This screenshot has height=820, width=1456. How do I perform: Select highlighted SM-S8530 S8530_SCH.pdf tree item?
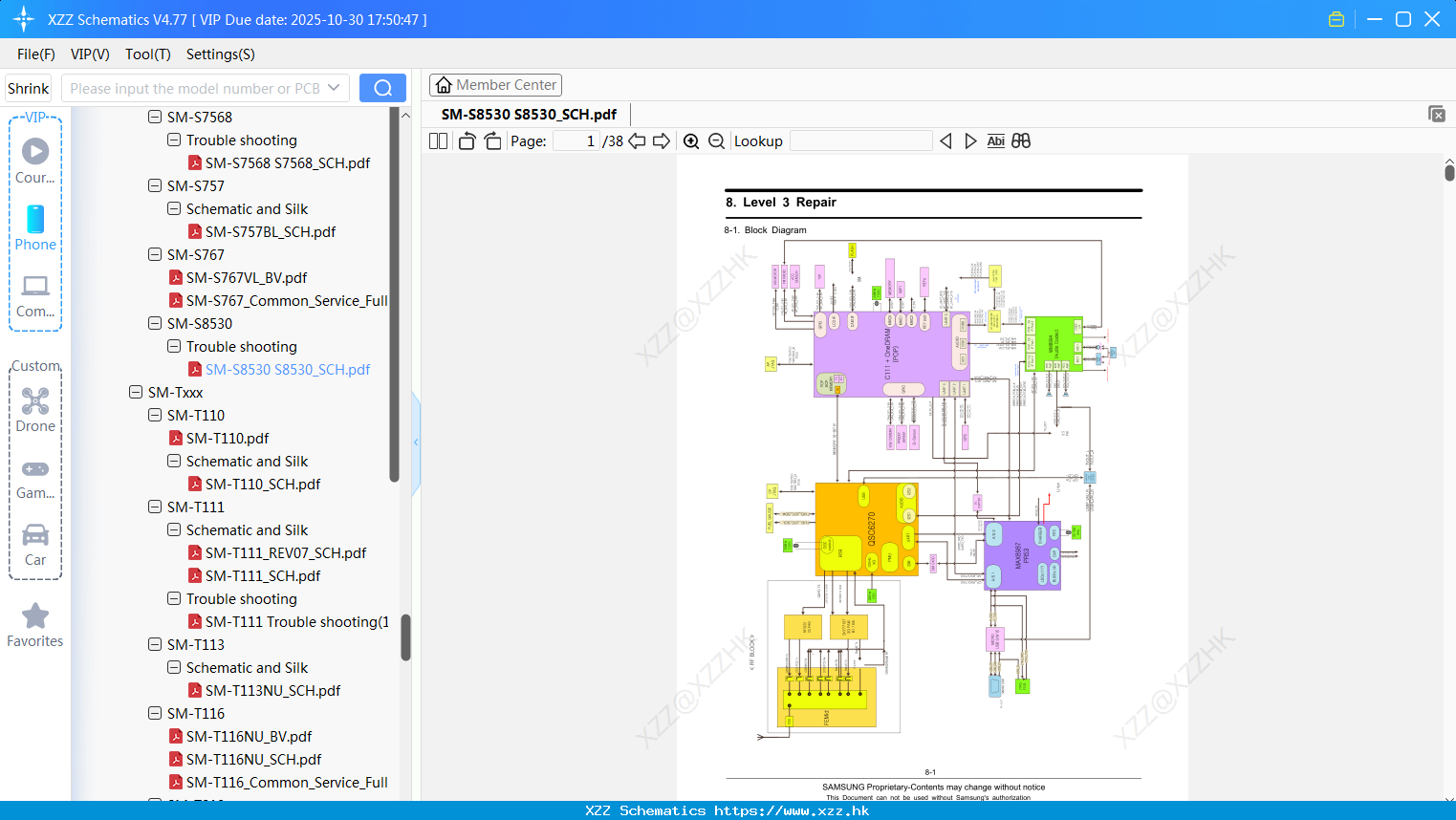pos(278,370)
